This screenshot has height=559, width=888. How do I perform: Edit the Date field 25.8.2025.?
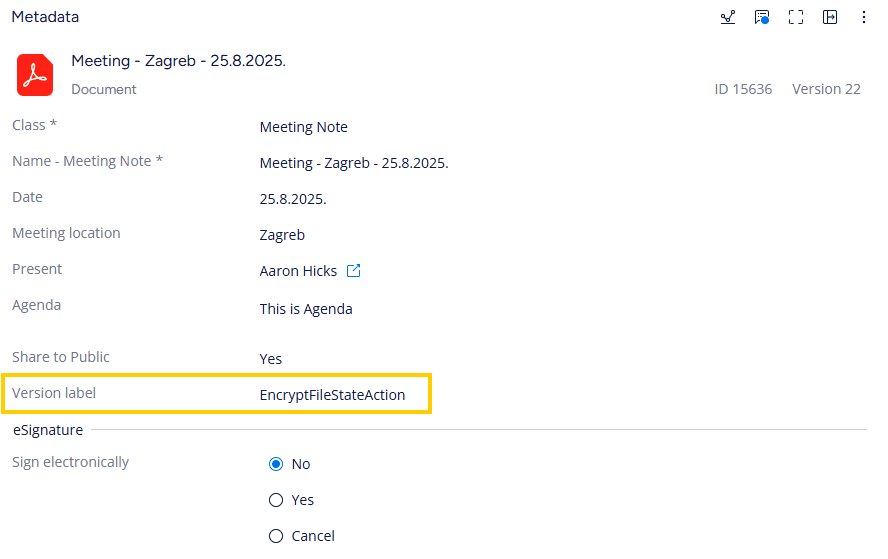[x=293, y=199]
